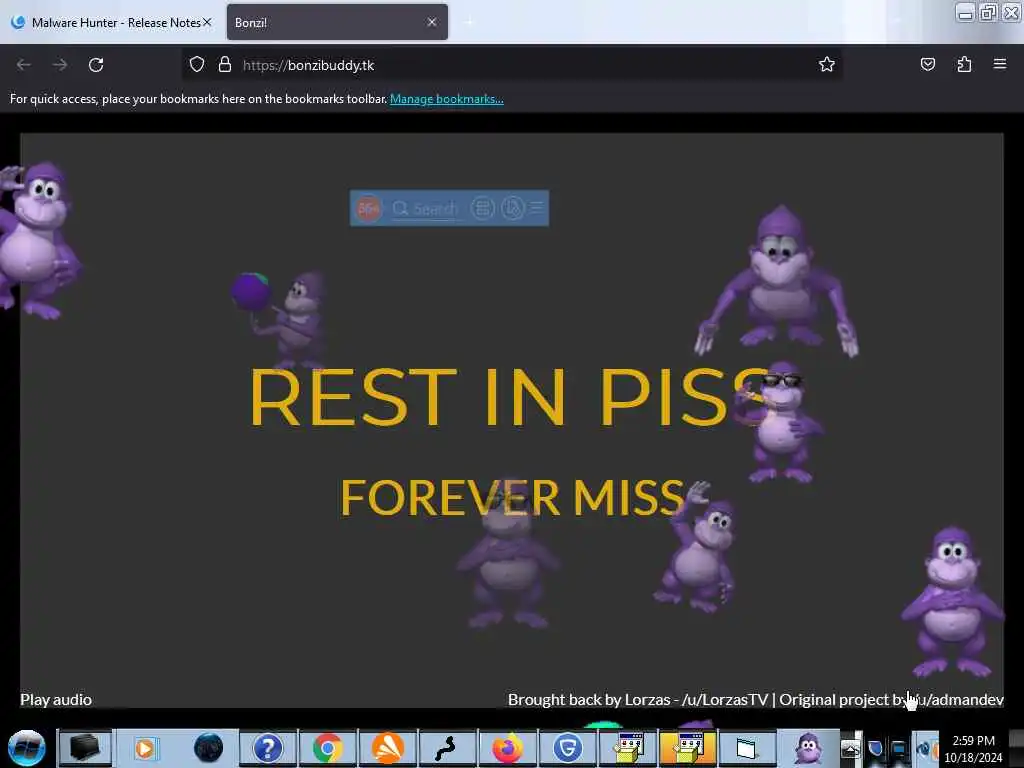This screenshot has height=768, width=1024.
Task: Open the network monitor tray icon
Action: [x=900, y=748]
